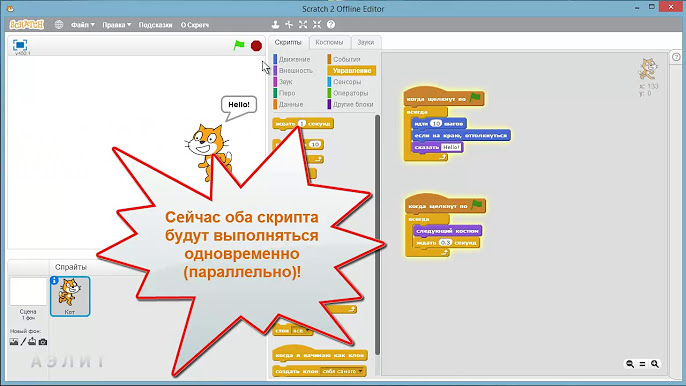Toggle stage full screen mode icon
The image size is (686, 386).
click(x=20, y=45)
